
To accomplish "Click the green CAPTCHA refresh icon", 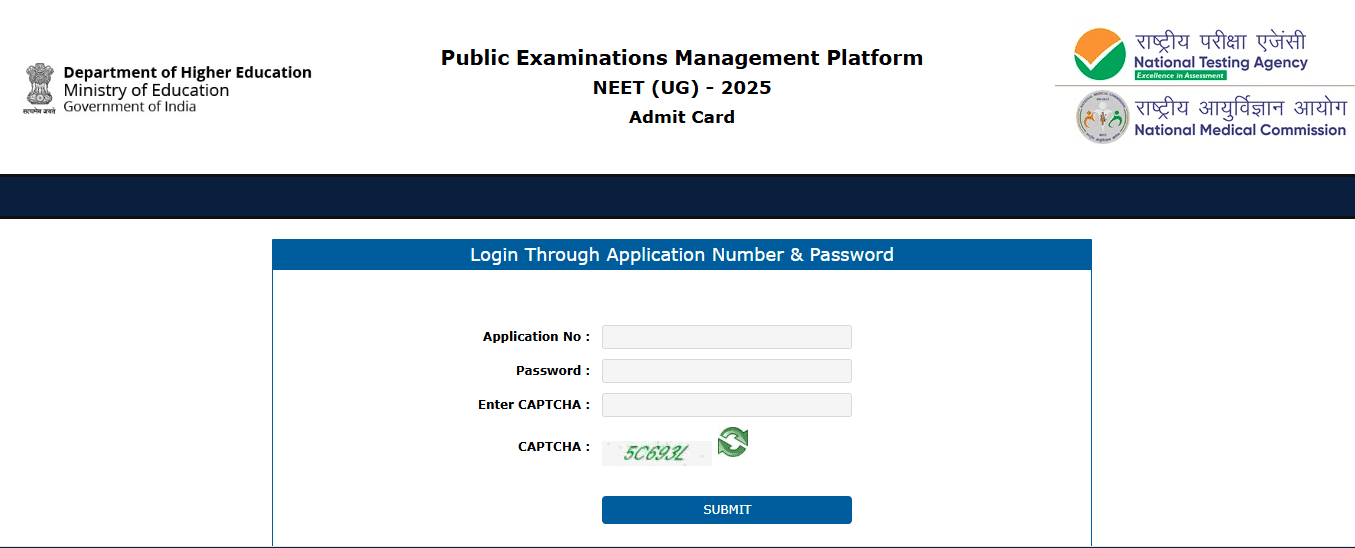I will pyautogui.click(x=732, y=441).
